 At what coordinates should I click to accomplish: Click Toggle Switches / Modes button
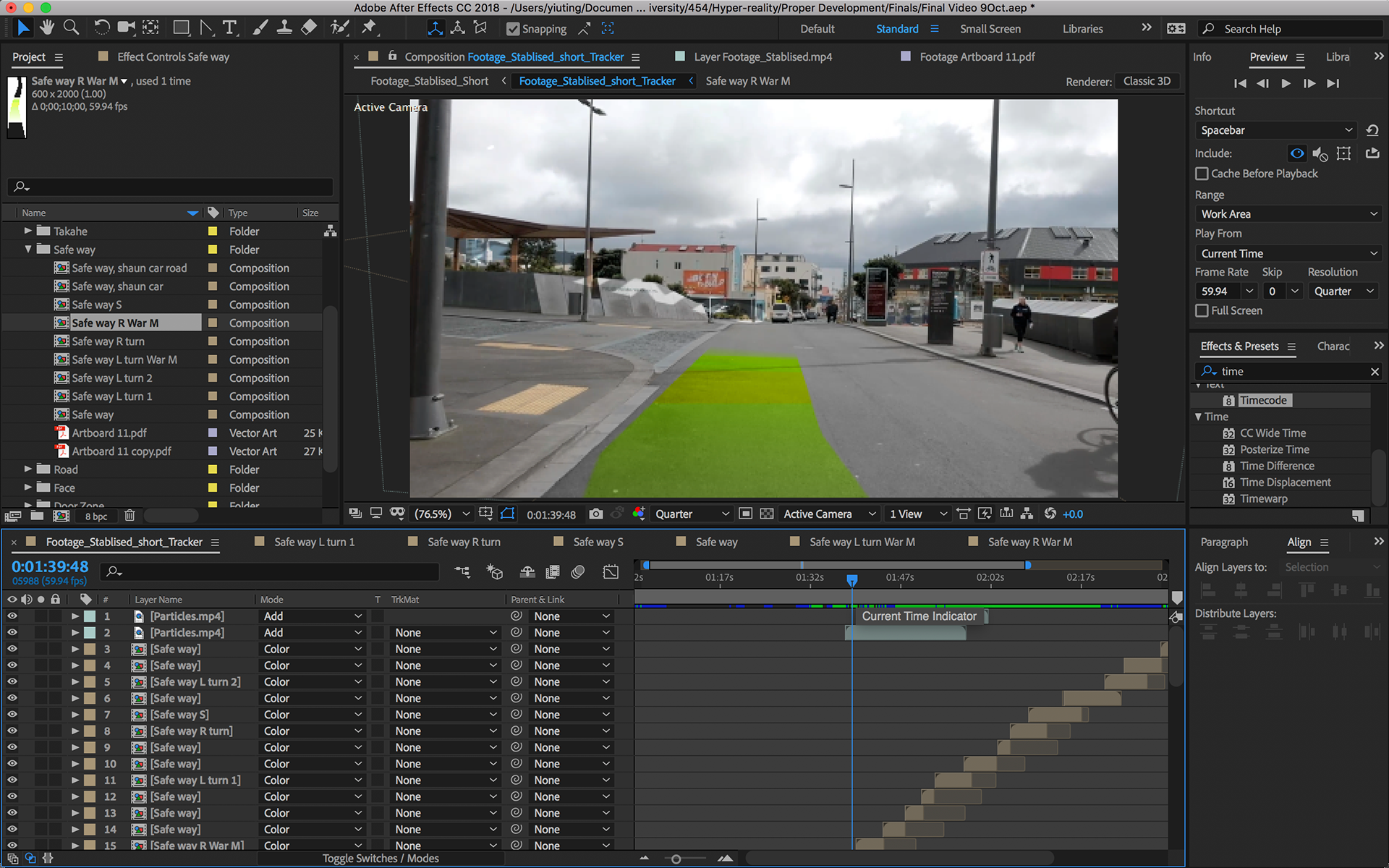pos(381,858)
